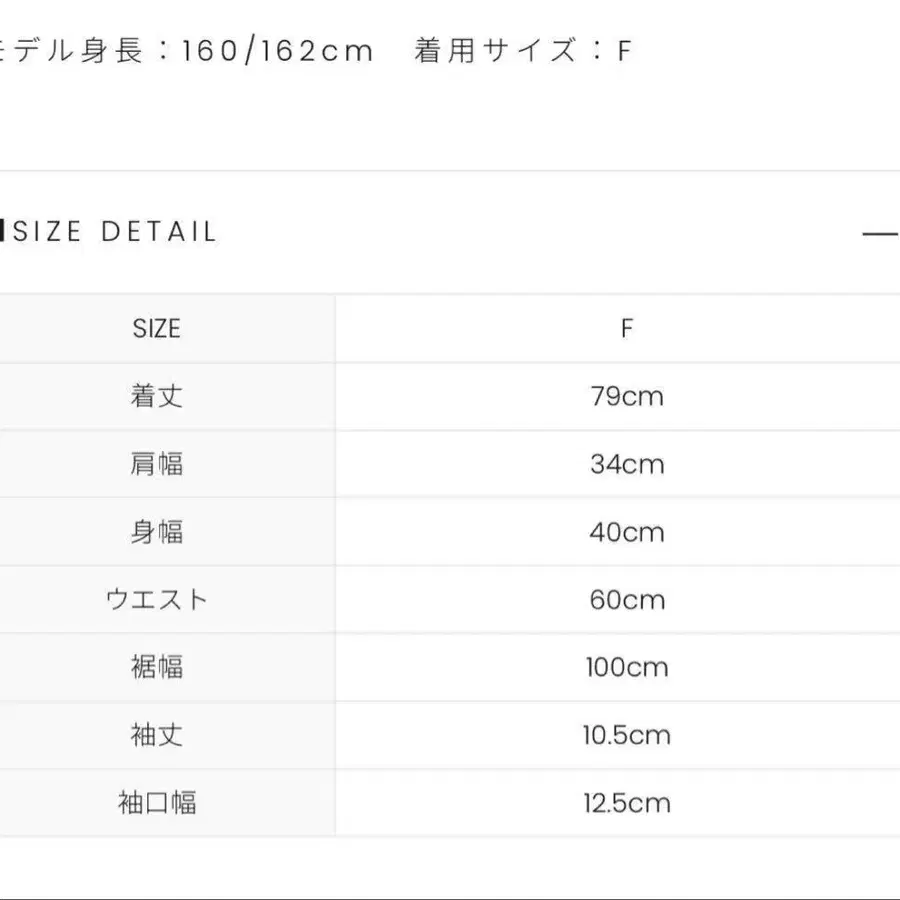900x900 pixels.
Task: Click the 袖口幅 row label
Action: 157,803
